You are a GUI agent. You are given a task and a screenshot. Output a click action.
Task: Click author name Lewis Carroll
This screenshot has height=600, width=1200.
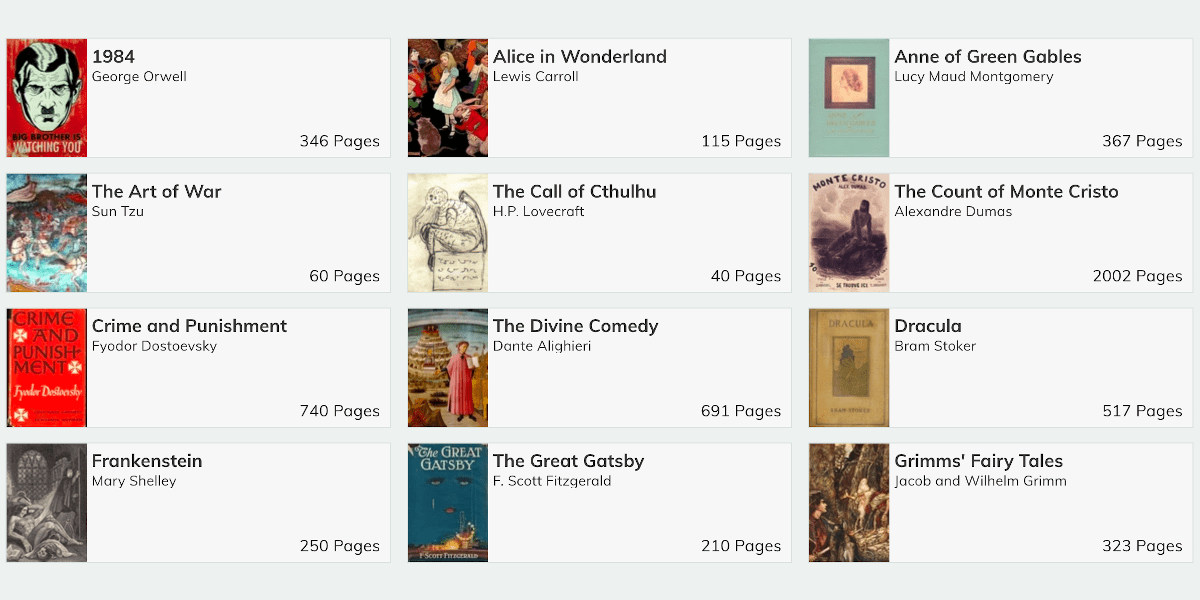point(536,77)
